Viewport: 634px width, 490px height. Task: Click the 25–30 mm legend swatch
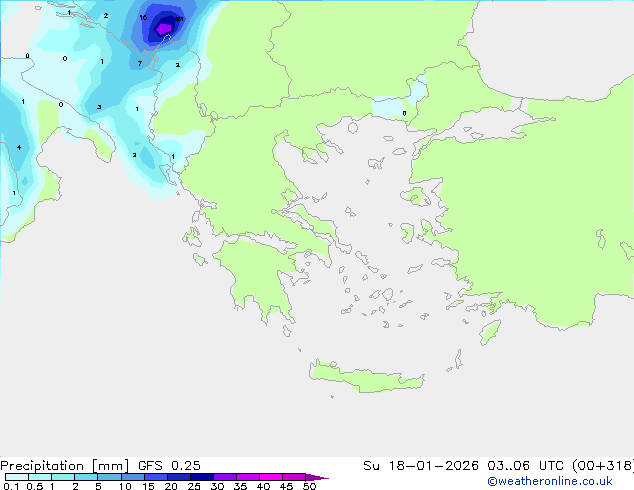pos(202,477)
